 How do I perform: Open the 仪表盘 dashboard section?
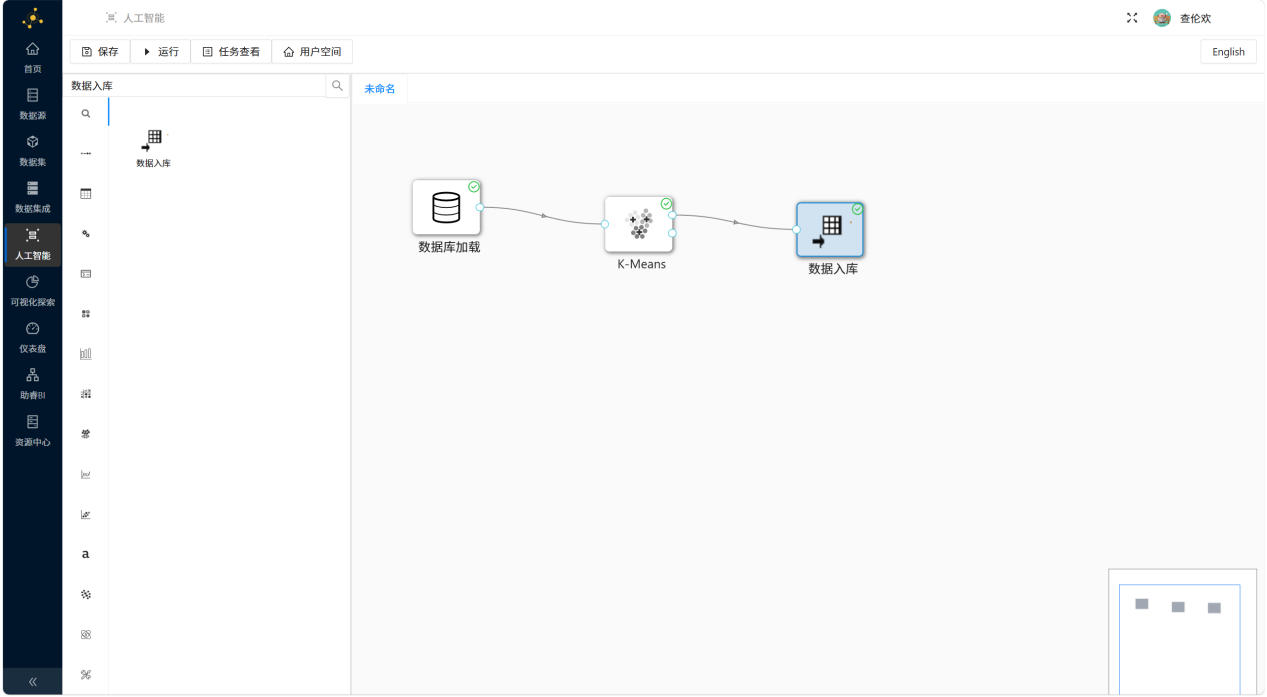click(32, 336)
